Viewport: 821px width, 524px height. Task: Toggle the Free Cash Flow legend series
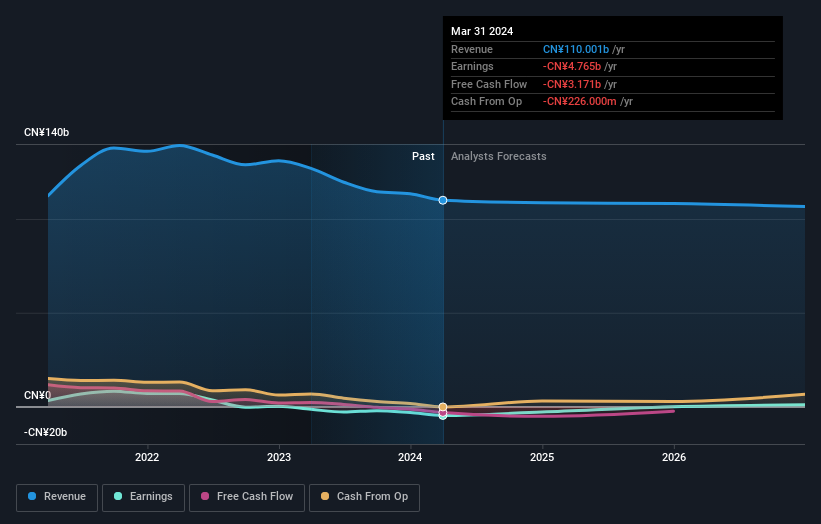point(247,497)
